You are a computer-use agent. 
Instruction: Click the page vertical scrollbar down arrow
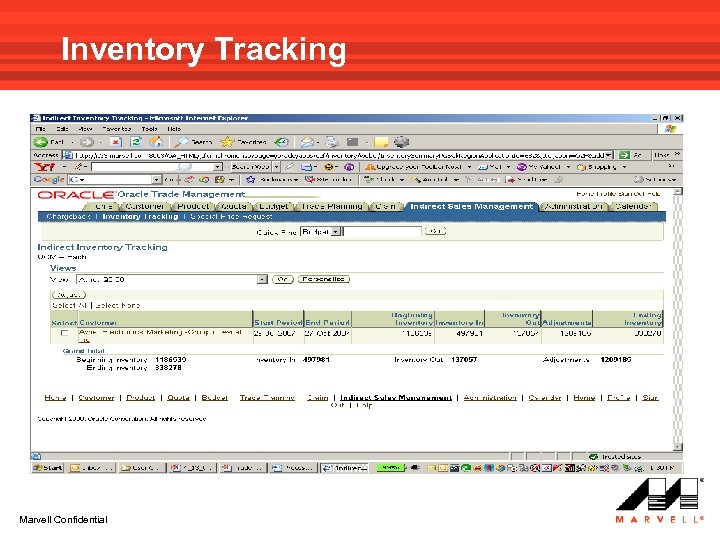pyautogui.click(x=678, y=446)
